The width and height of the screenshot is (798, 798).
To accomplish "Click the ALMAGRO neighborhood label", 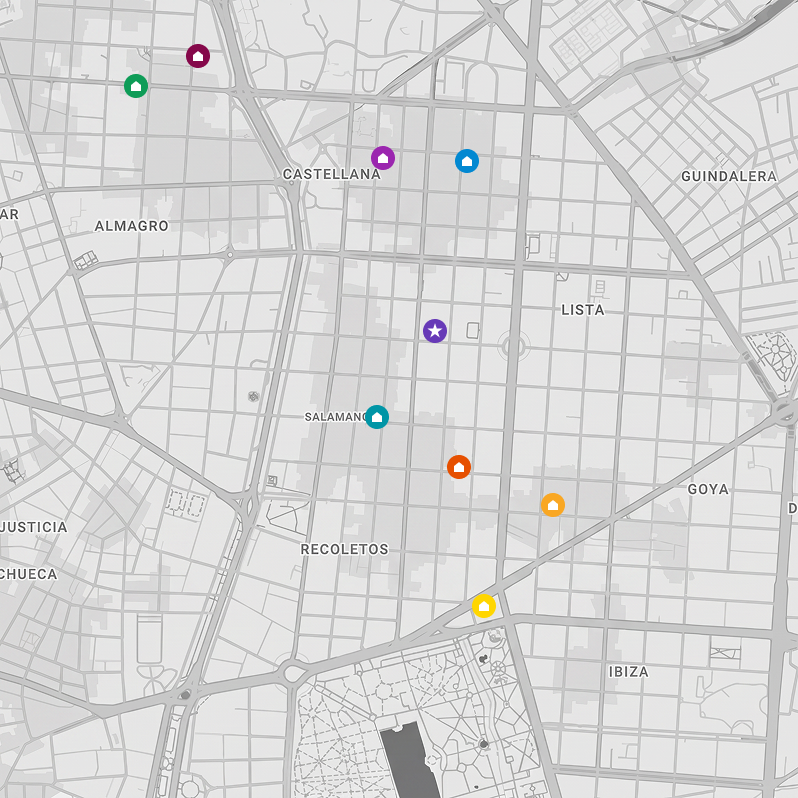I will click(132, 225).
